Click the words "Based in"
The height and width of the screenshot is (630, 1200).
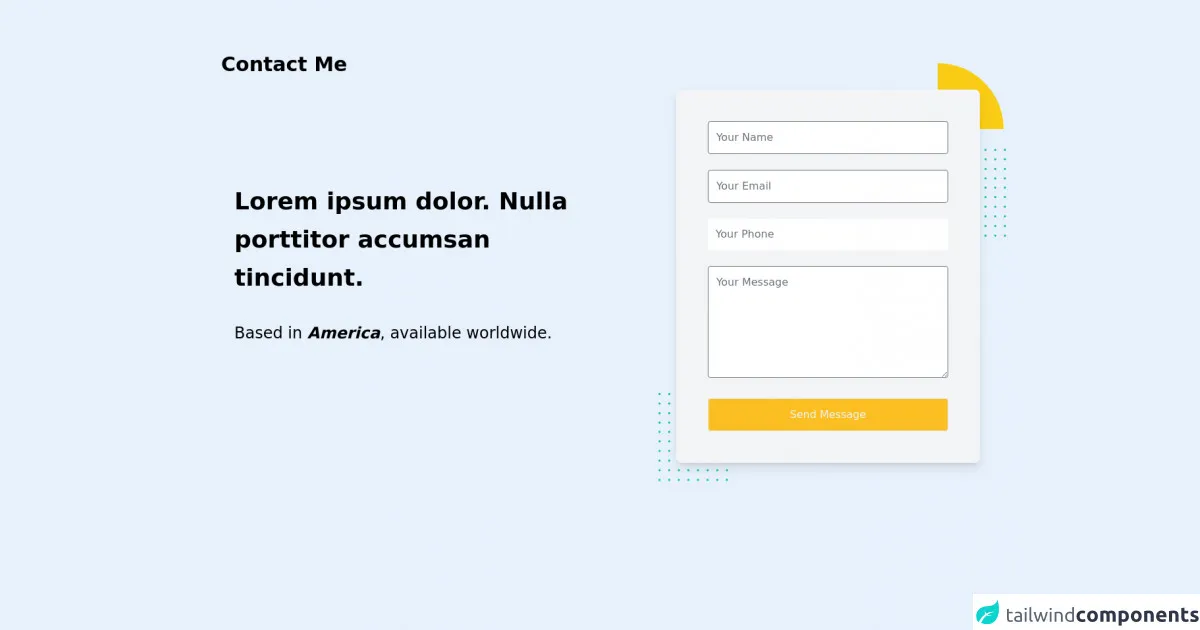(268, 333)
